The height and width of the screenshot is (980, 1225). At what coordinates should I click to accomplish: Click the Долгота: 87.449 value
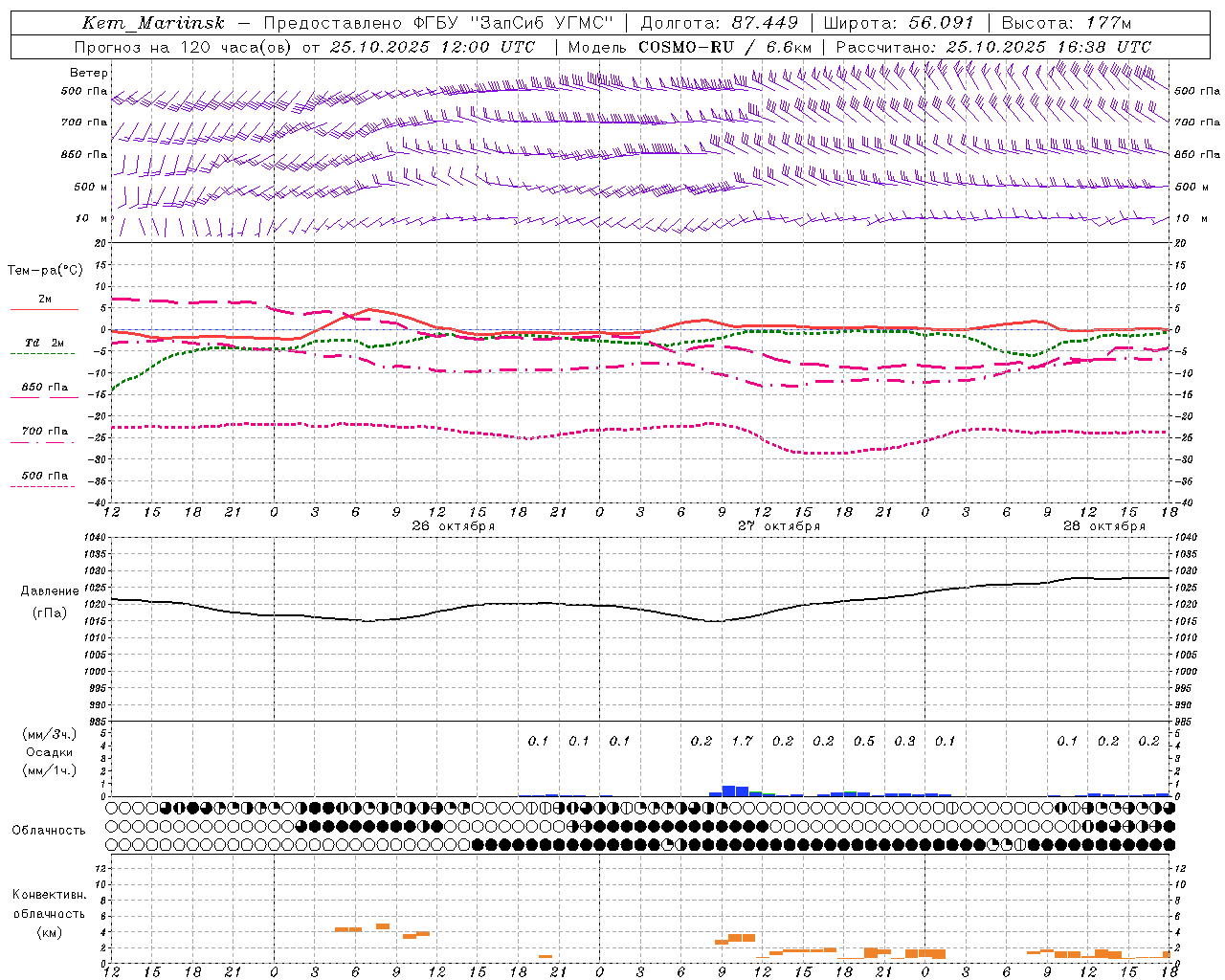[719, 23]
